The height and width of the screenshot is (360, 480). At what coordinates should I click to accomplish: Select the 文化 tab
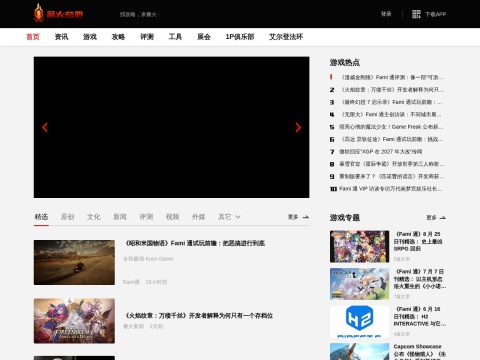[x=94, y=217]
